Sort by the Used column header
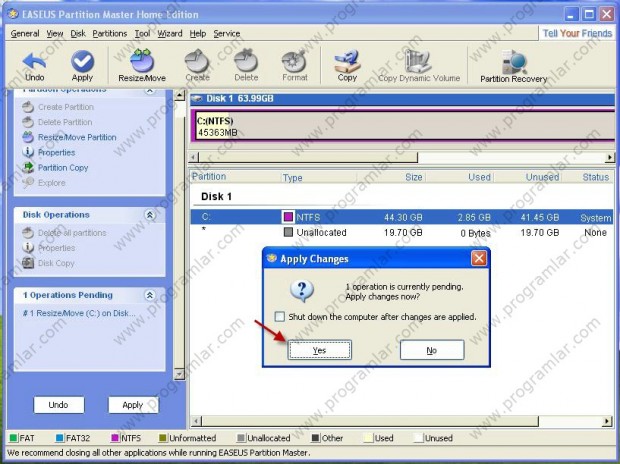This screenshot has width=620, height=464. [459, 177]
